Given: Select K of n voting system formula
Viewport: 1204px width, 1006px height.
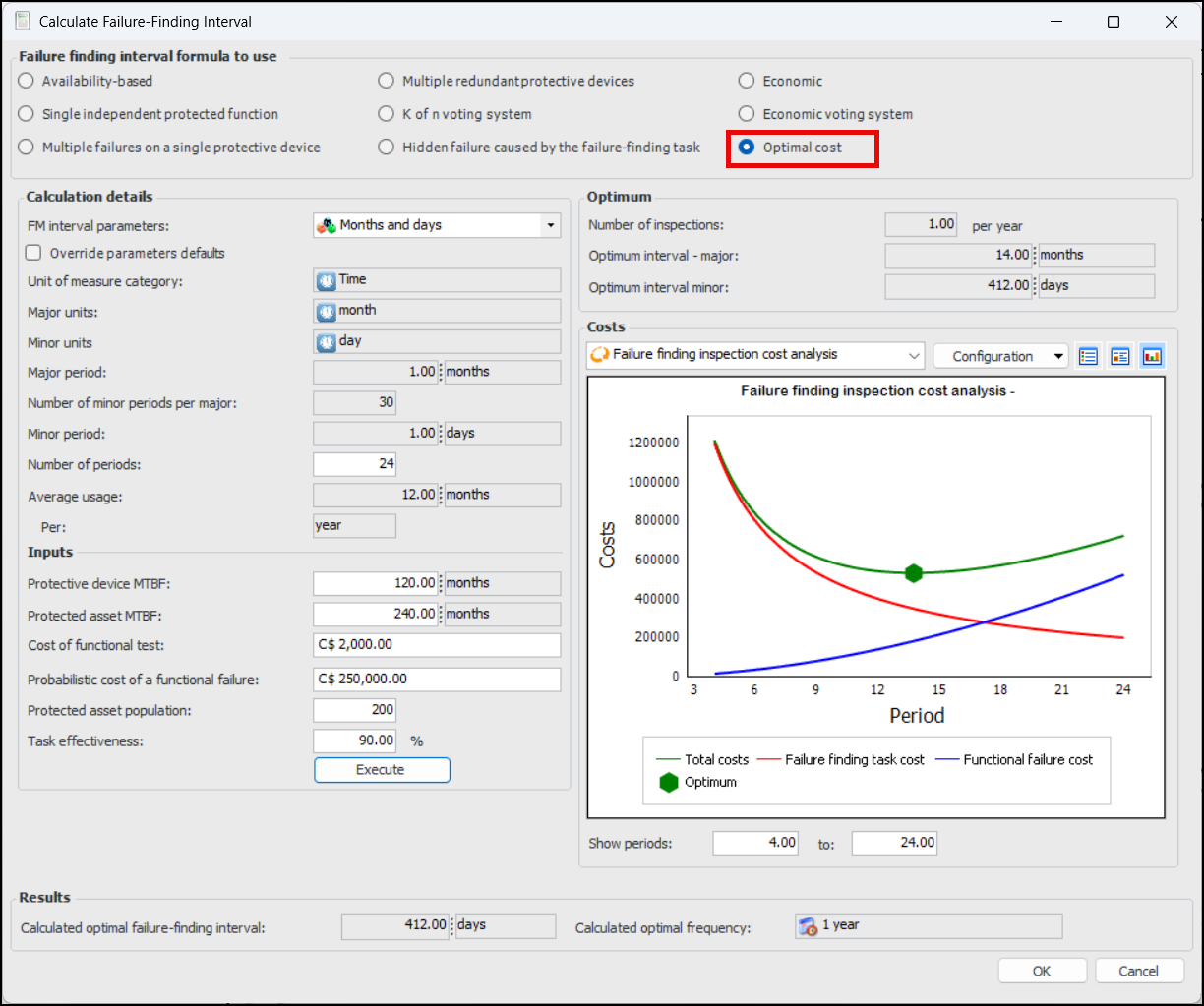Looking at the screenshot, I should pyautogui.click(x=387, y=114).
